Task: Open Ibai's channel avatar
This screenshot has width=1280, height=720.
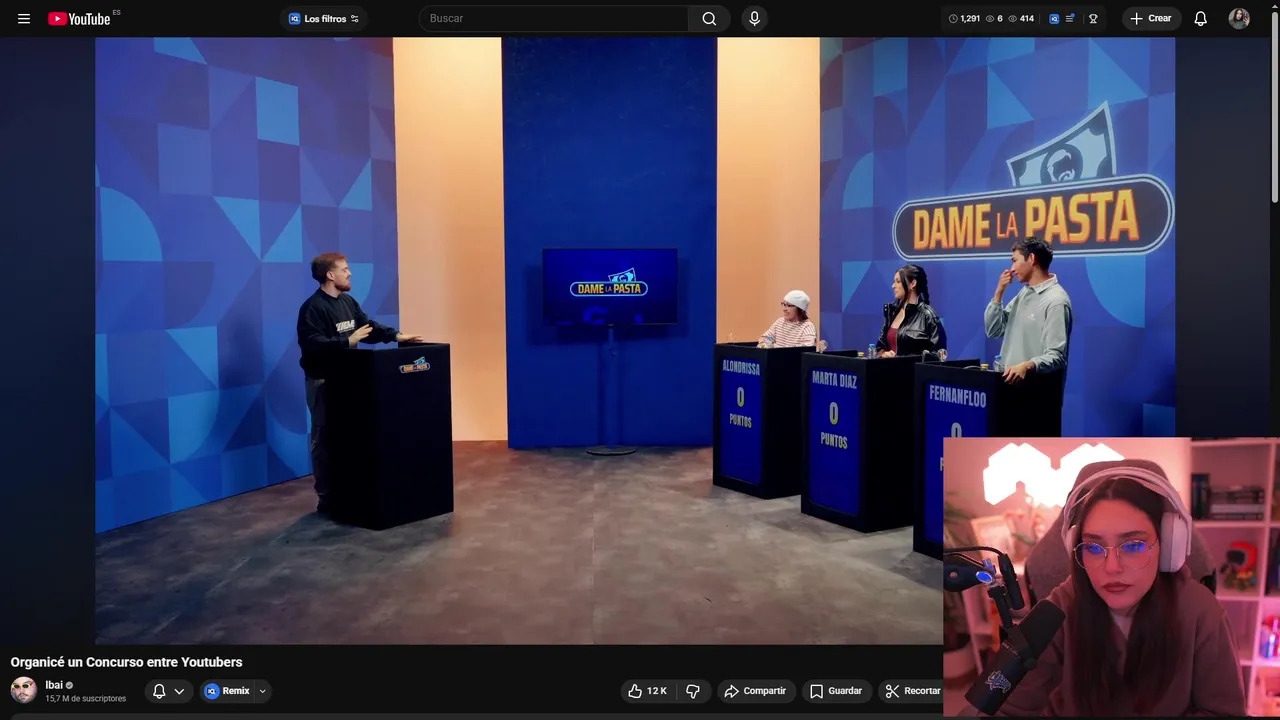Action: click(24, 690)
